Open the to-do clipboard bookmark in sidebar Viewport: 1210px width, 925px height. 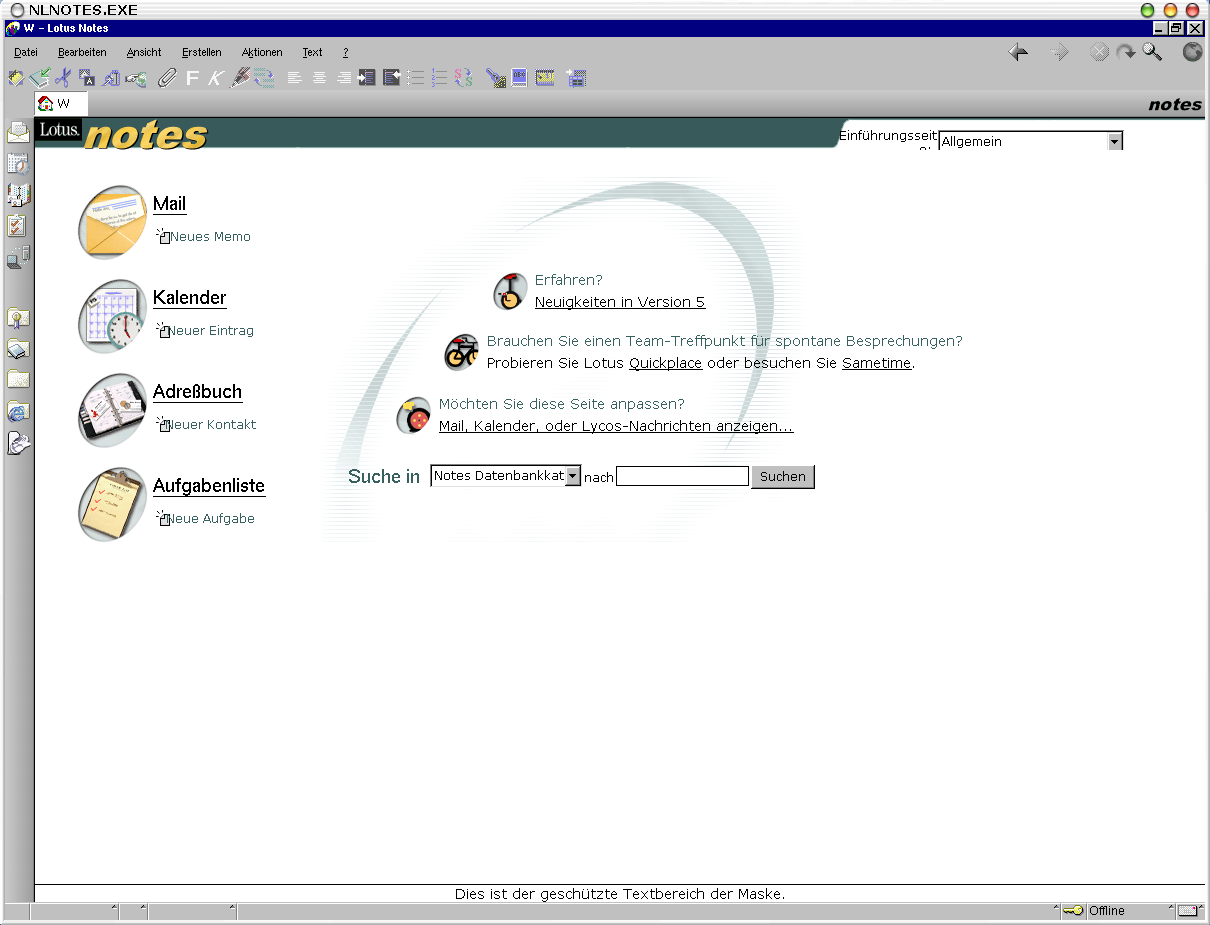pos(18,226)
